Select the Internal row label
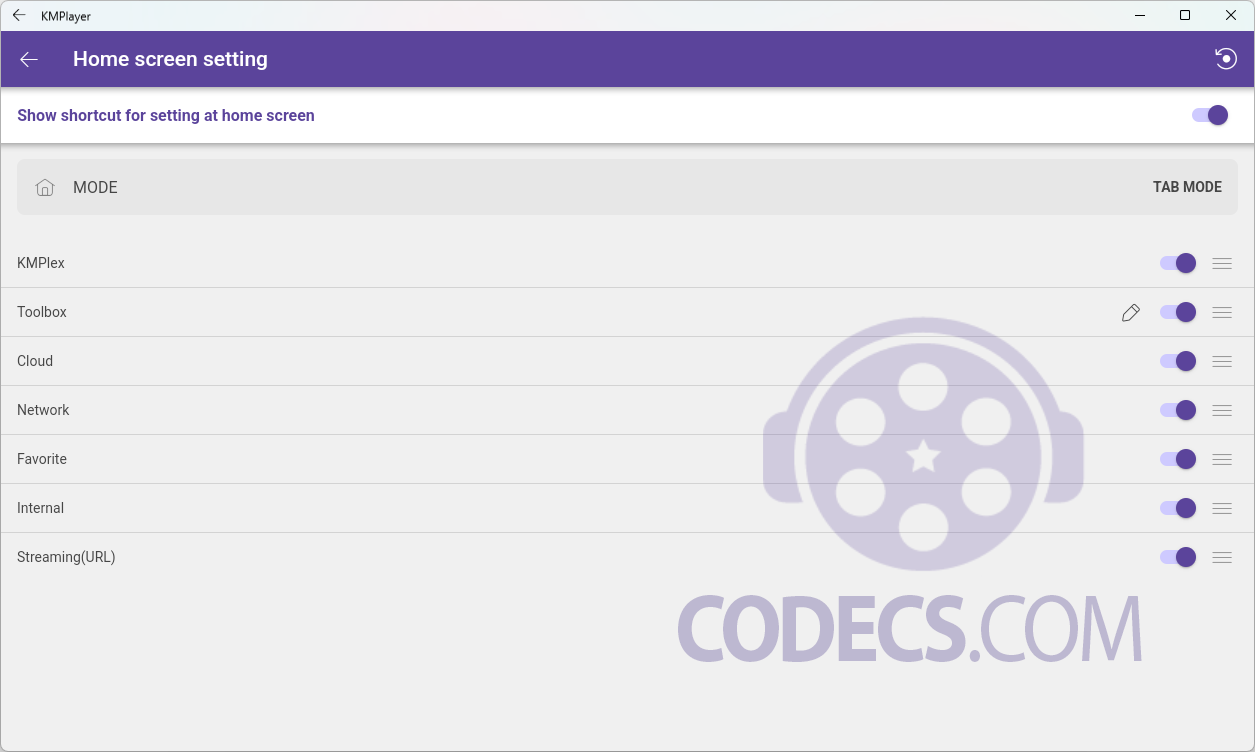The width and height of the screenshot is (1255, 752). (x=40, y=508)
